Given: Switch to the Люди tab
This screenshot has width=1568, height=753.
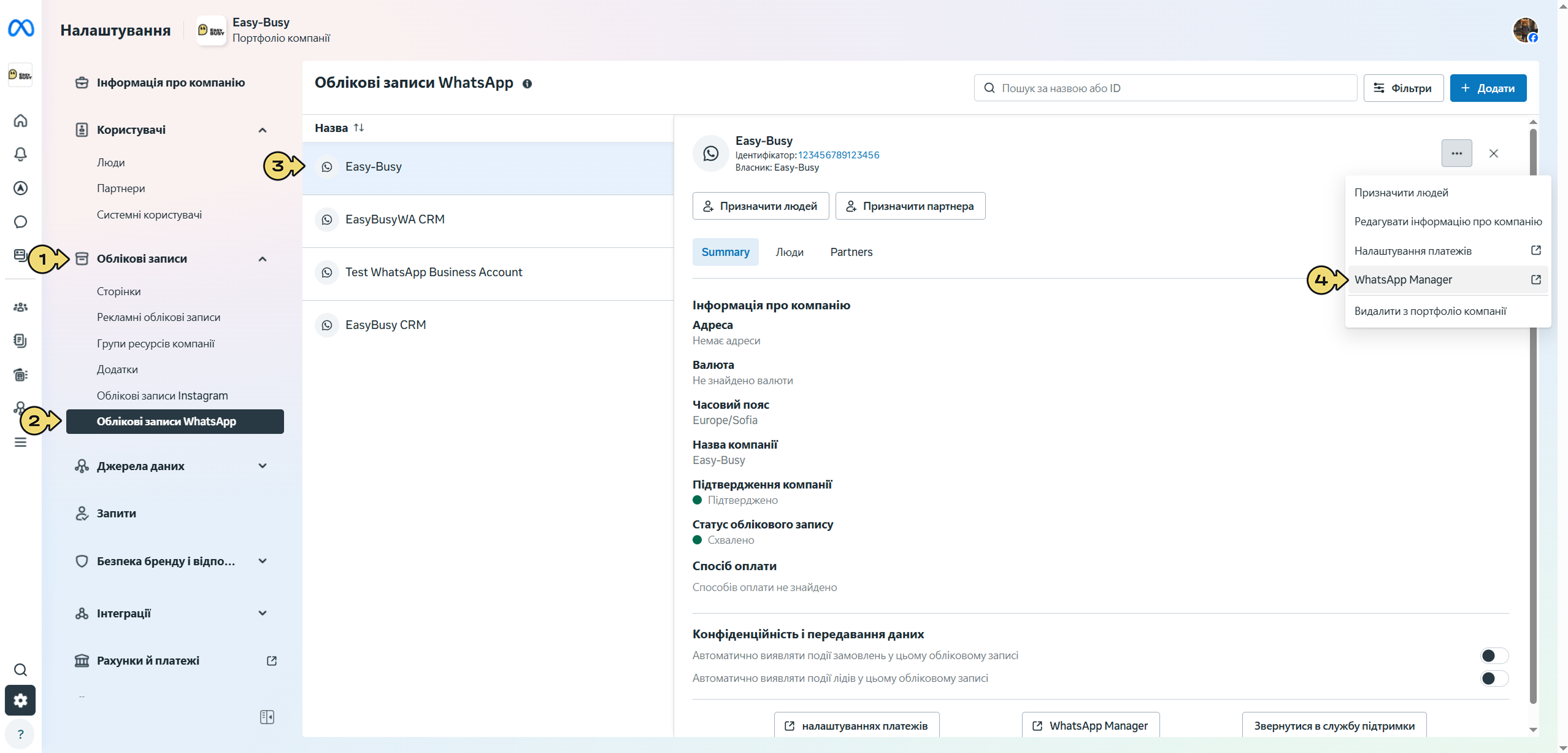Looking at the screenshot, I should [x=790, y=252].
